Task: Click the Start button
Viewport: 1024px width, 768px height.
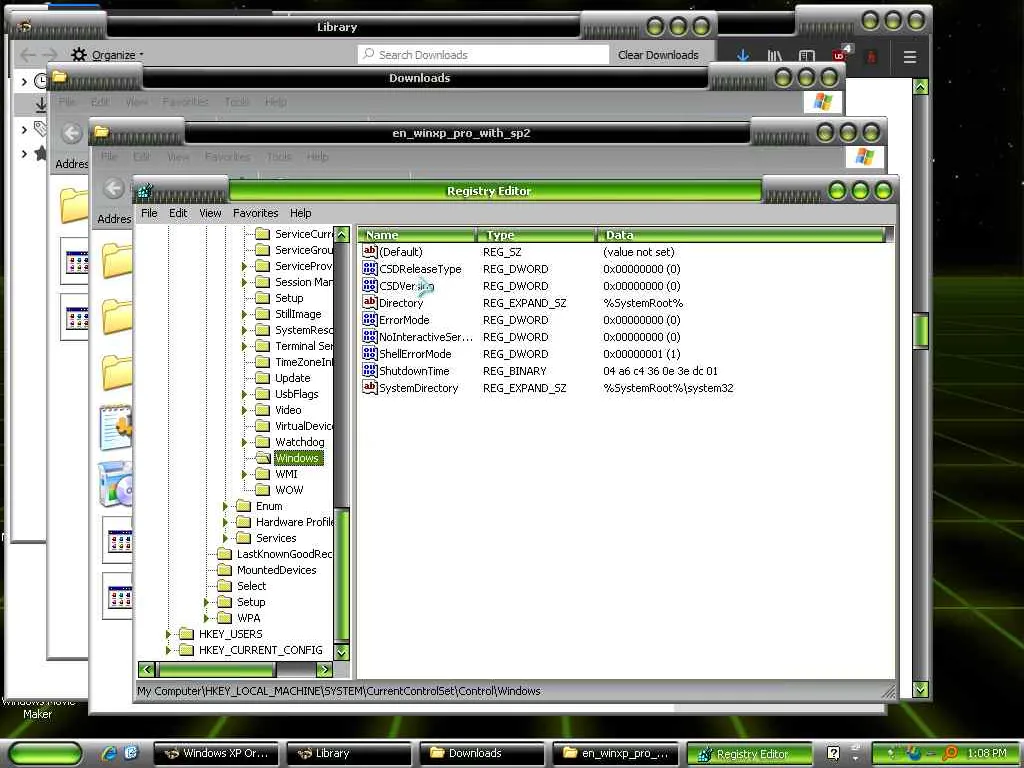Action: click(x=45, y=753)
